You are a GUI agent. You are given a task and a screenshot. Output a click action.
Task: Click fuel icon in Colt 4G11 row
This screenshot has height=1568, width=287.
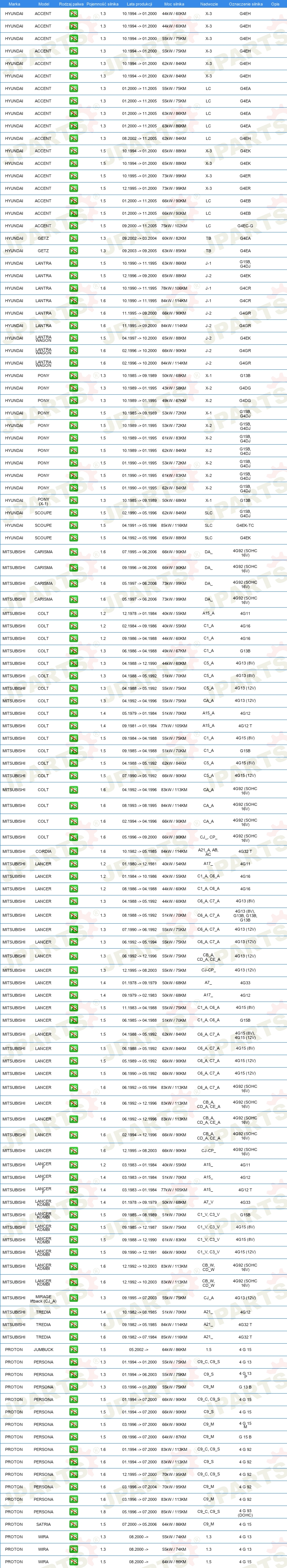[x=73, y=613]
